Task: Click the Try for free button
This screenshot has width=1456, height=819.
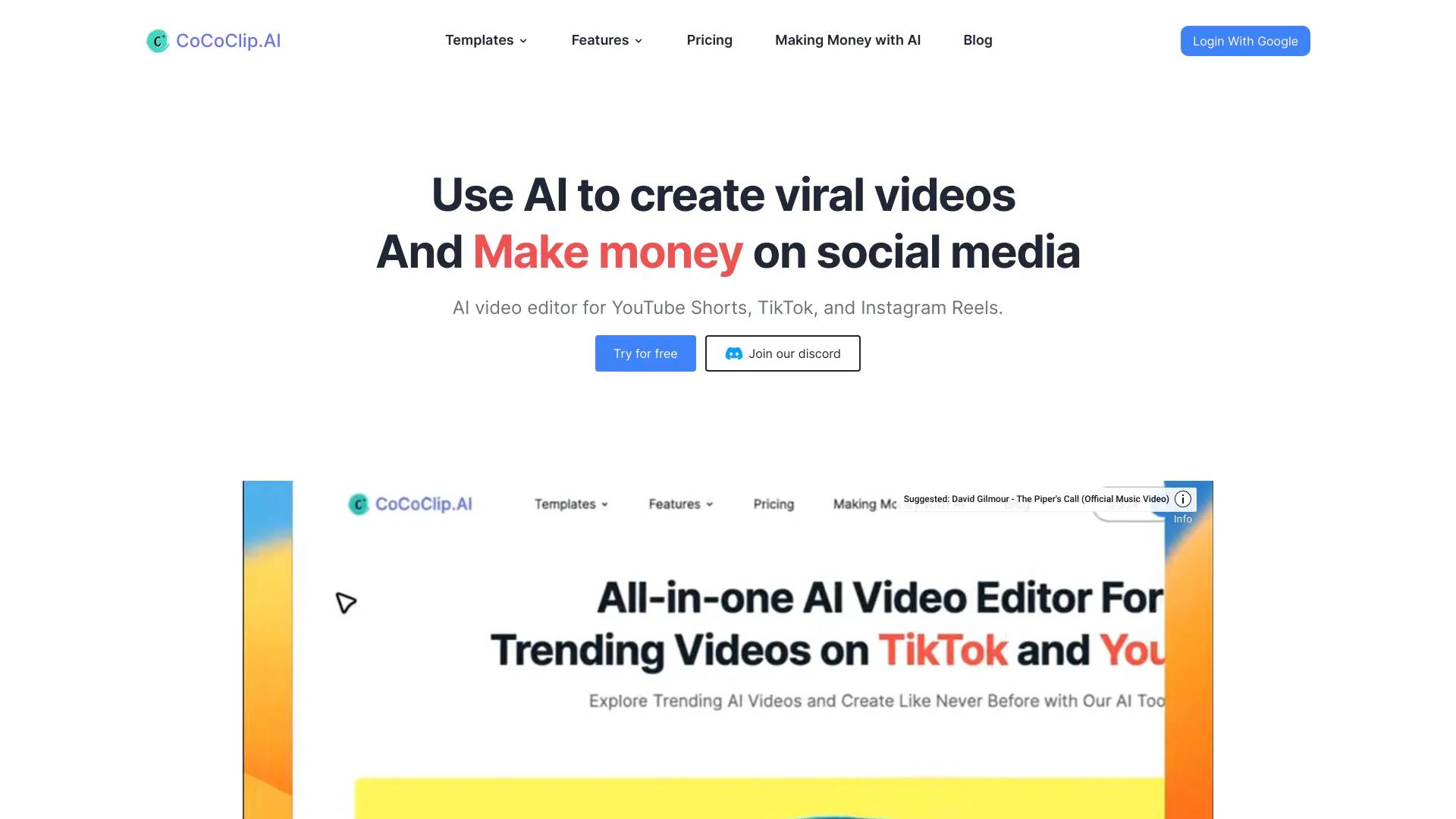Action: (x=645, y=353)
